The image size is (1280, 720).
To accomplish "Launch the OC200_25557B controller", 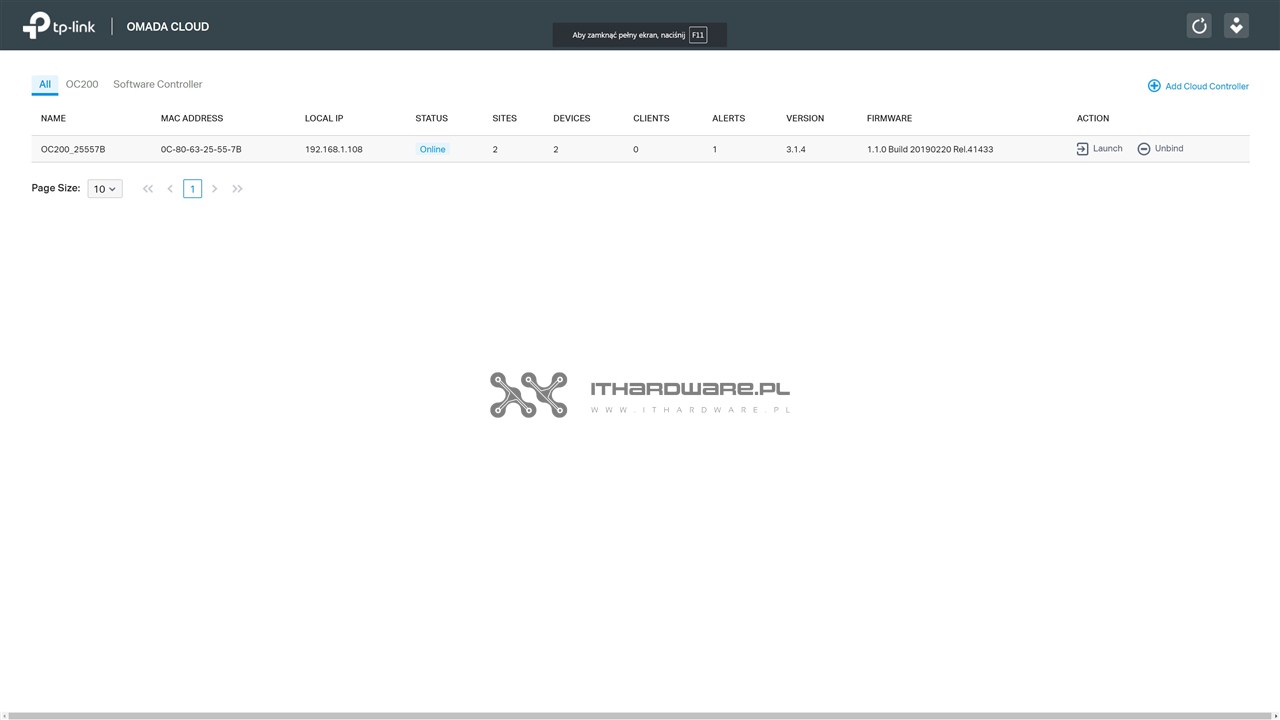I will (x=1100, y=149).
